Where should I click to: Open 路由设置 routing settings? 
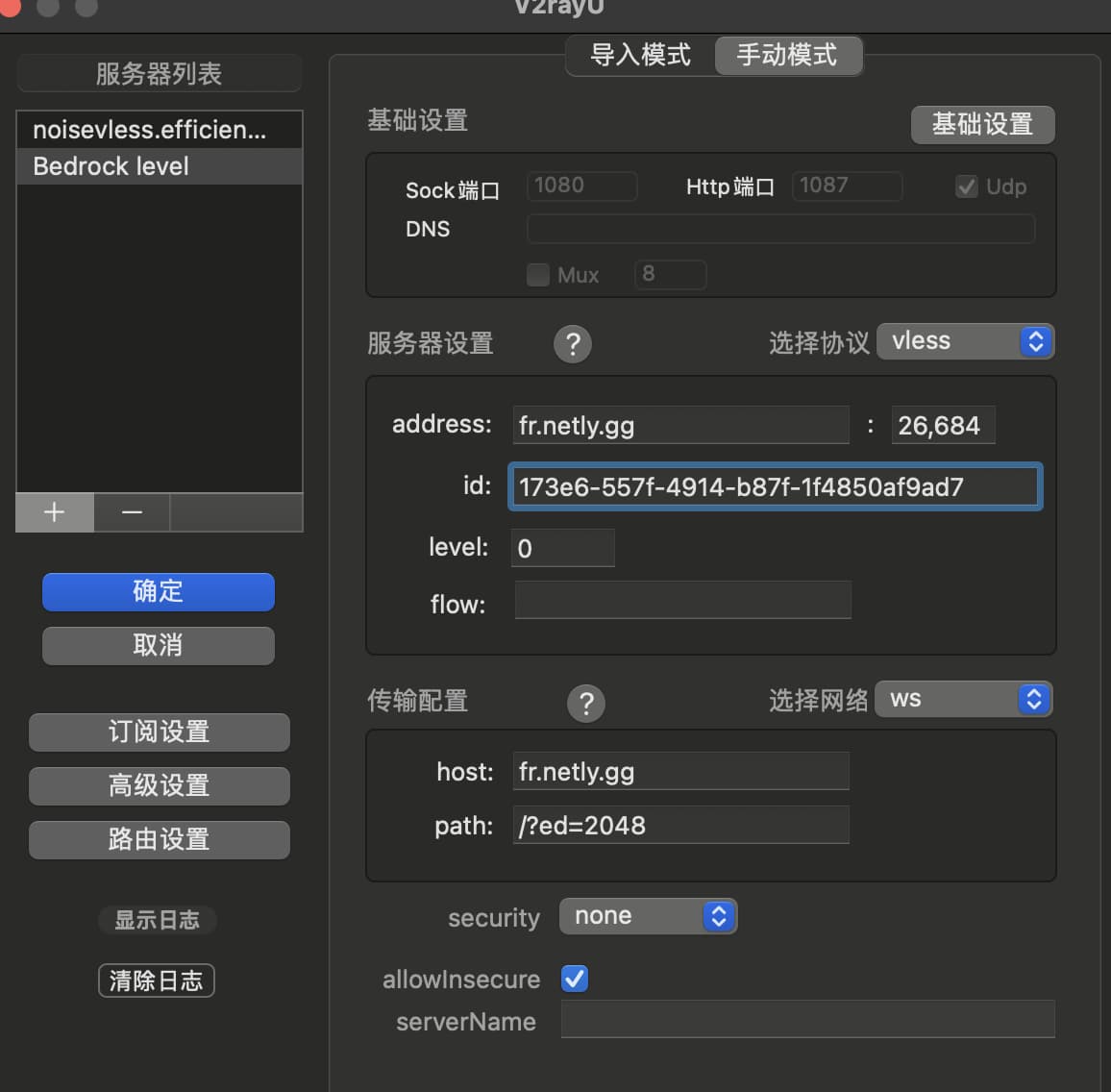pyautogui.click(x=159, y=839)
